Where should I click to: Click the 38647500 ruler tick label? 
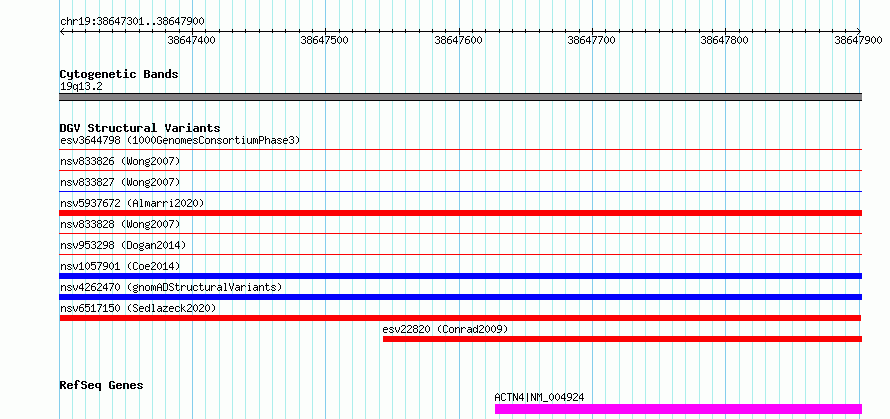pyautogui.click(x=325, y=40)
